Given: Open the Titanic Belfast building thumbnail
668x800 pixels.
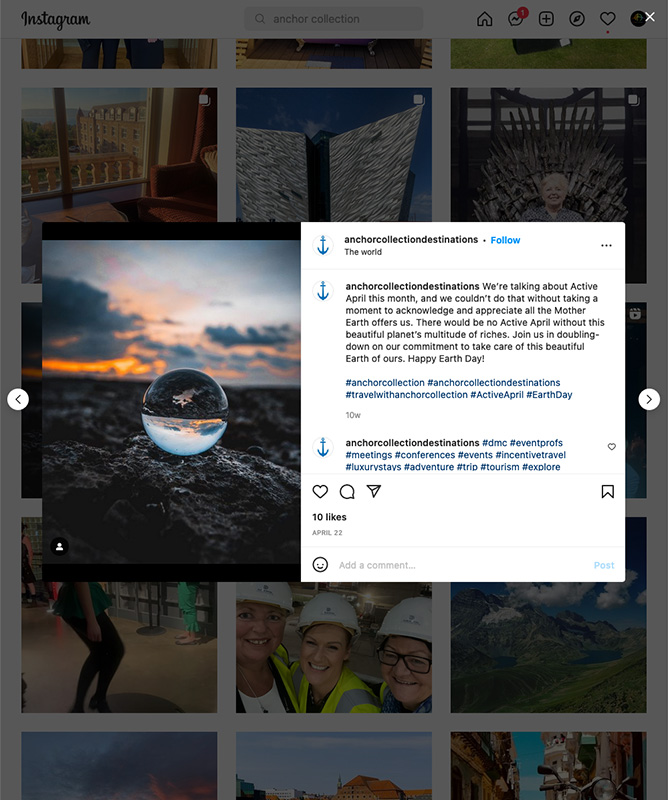Looking at the screenshot, I should pos(334,155).
